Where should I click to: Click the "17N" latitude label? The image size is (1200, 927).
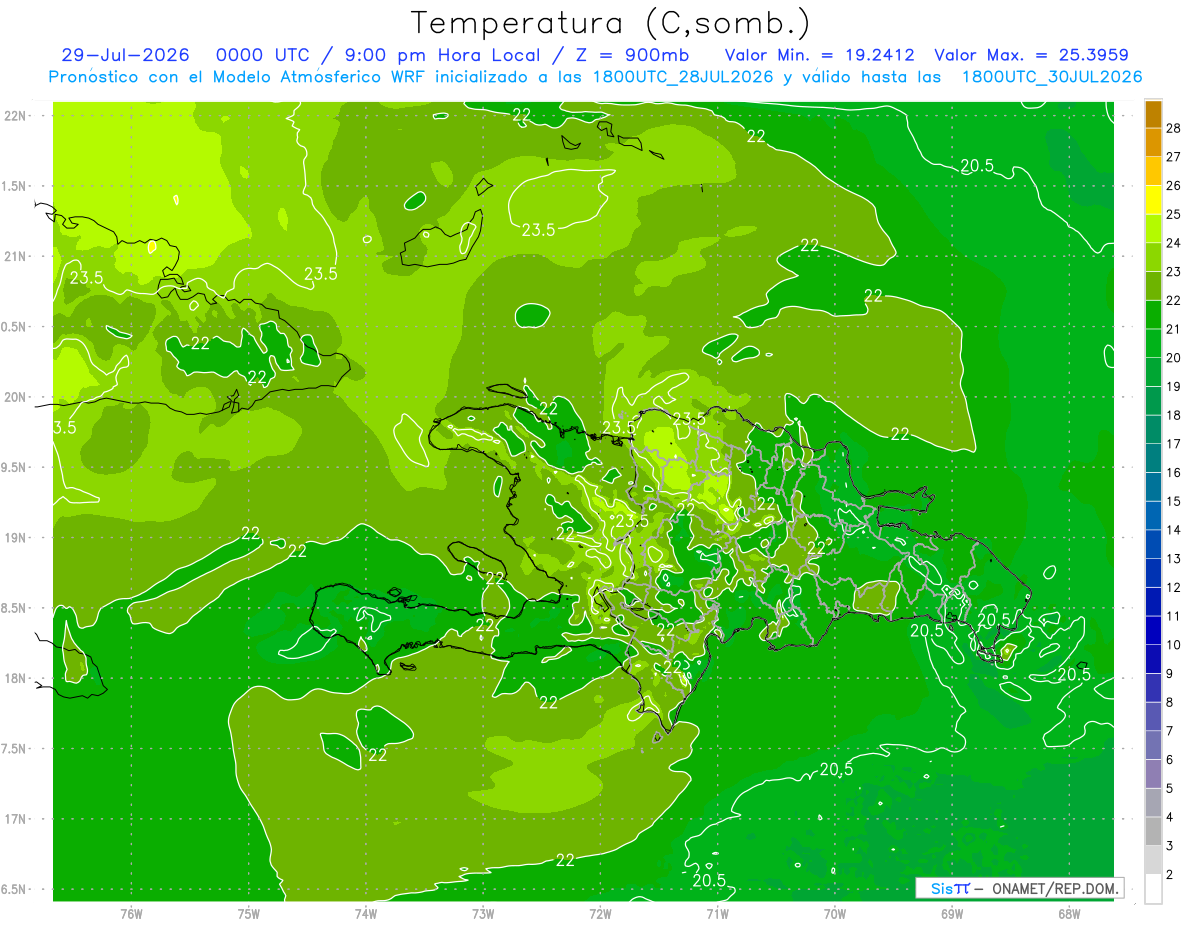[16, 819]
